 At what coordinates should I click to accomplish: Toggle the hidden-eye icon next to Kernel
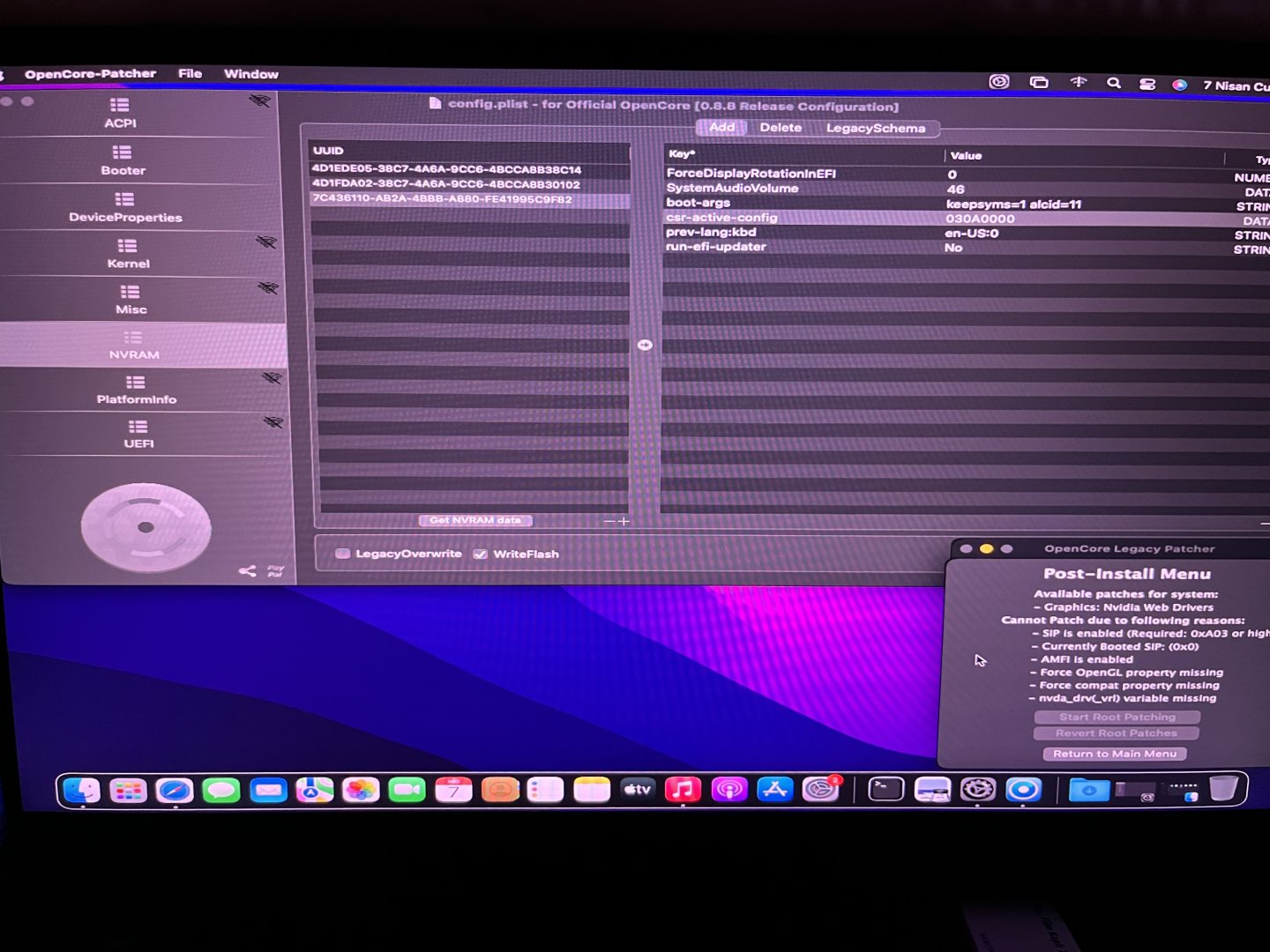click(266, 242)
